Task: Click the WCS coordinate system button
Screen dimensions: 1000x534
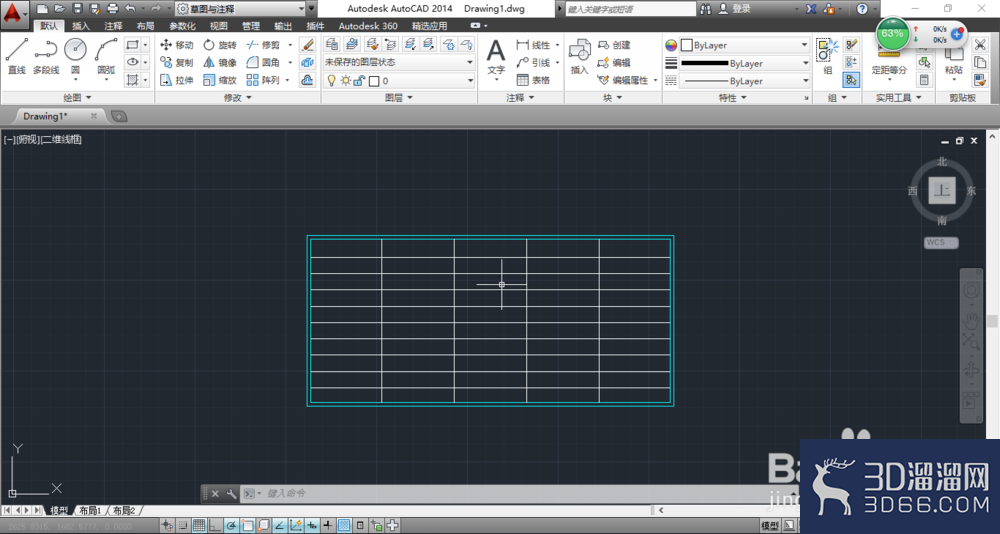Action: (941, 242)
